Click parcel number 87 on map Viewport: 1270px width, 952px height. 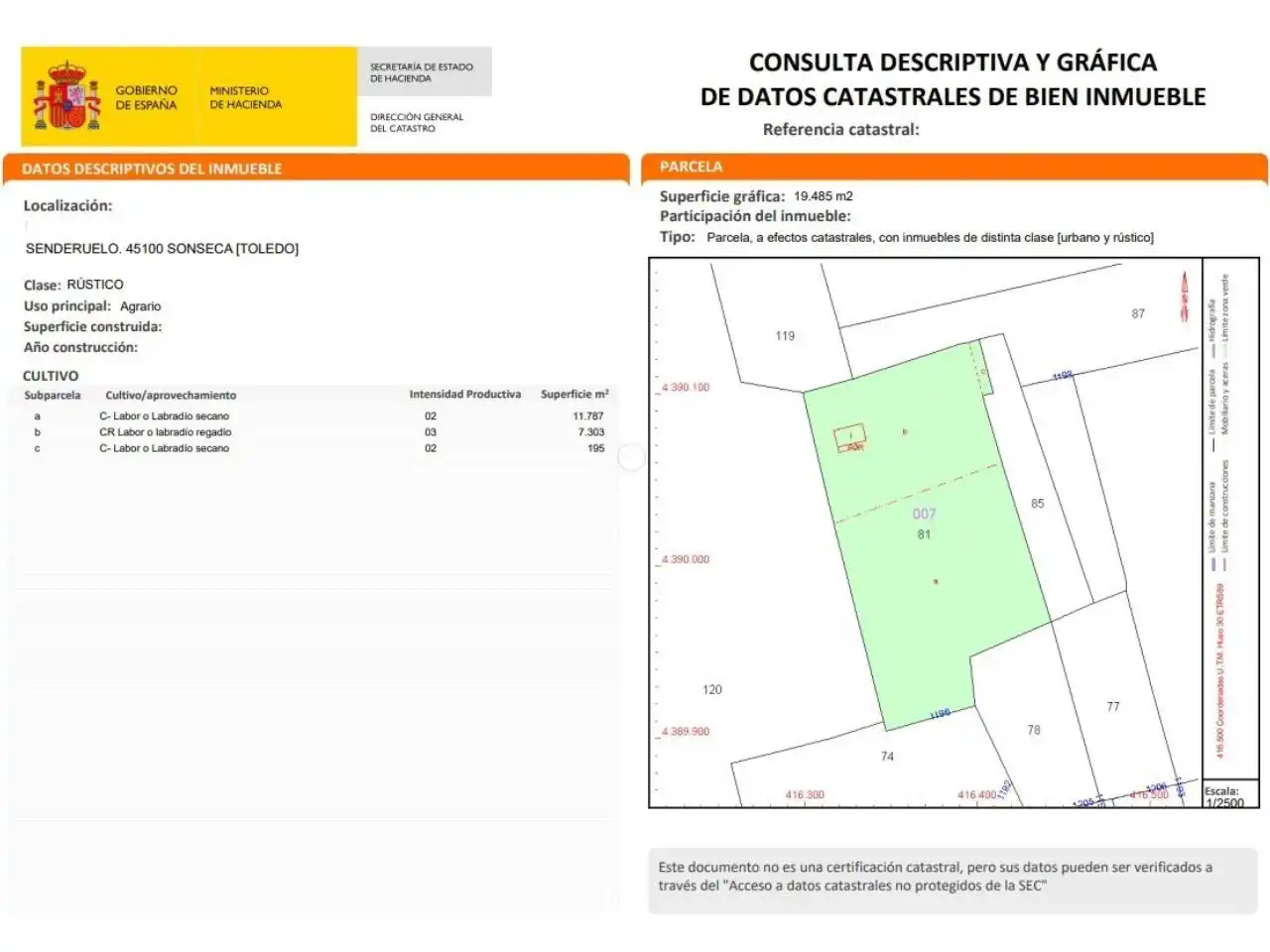(x=1138, y=313)
